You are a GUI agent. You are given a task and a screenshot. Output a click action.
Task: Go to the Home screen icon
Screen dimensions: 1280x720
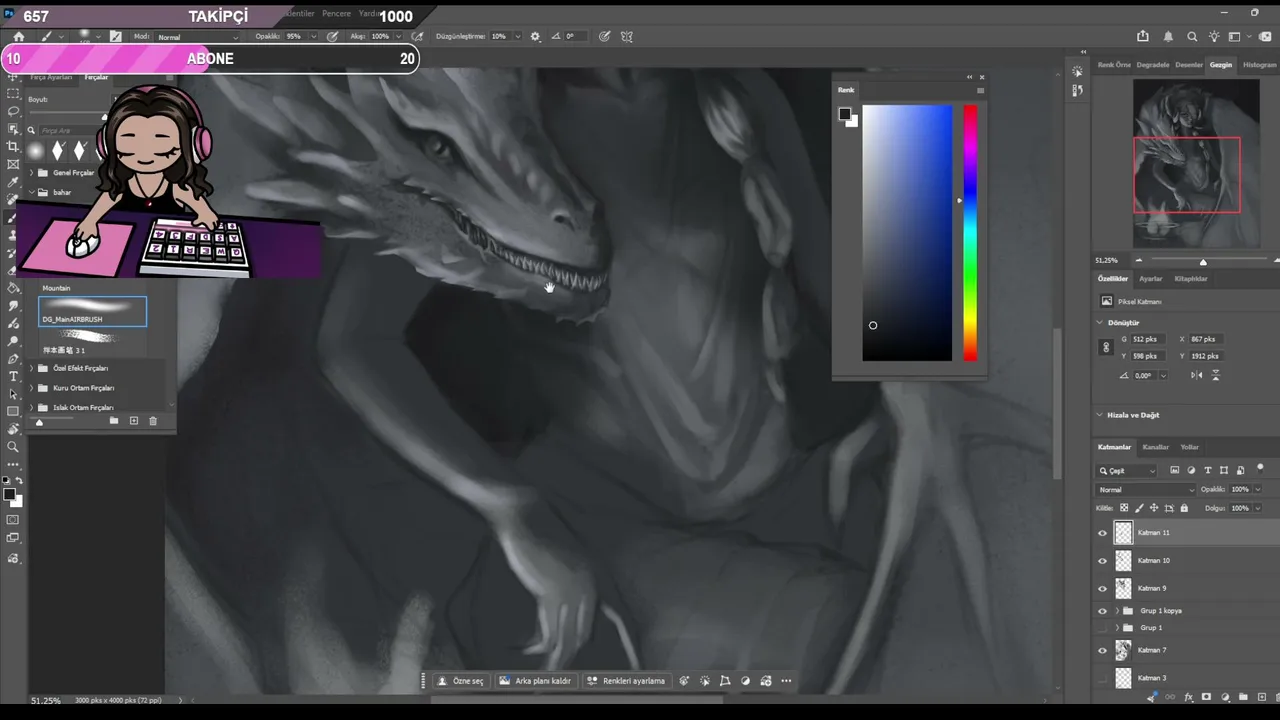click(x=19, y=36)
